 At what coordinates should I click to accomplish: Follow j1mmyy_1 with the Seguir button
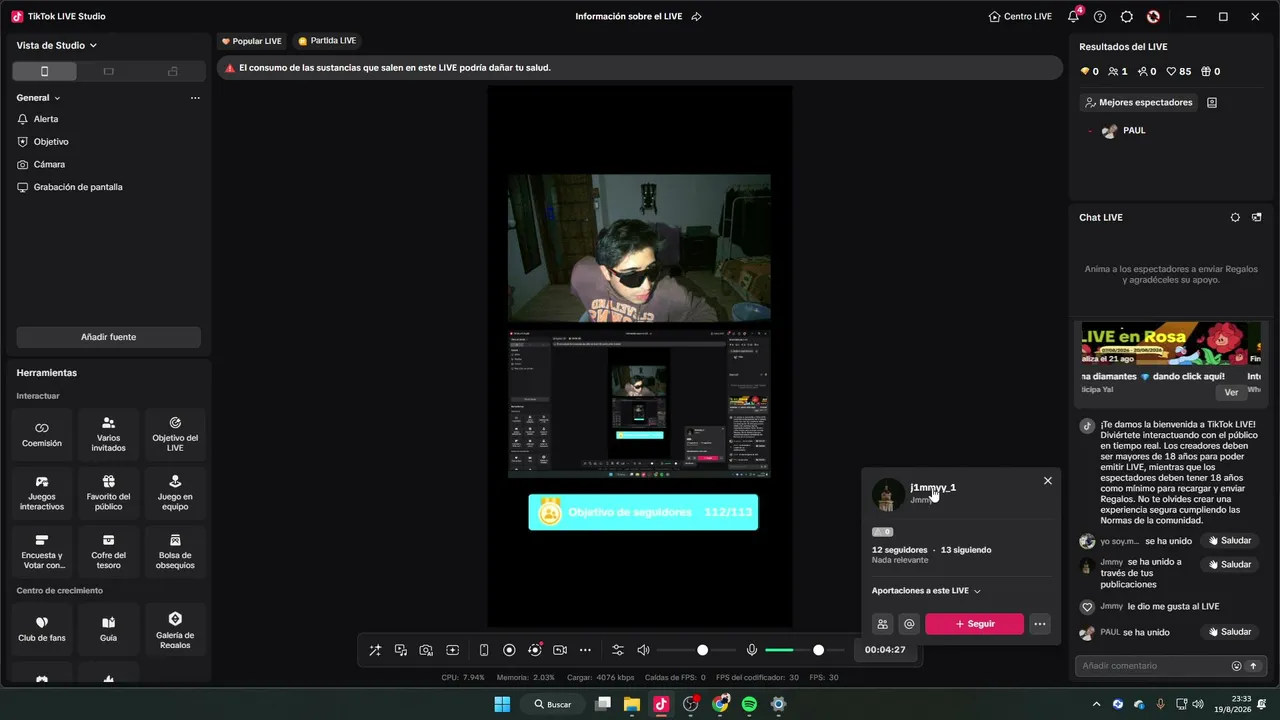point(974,624)
